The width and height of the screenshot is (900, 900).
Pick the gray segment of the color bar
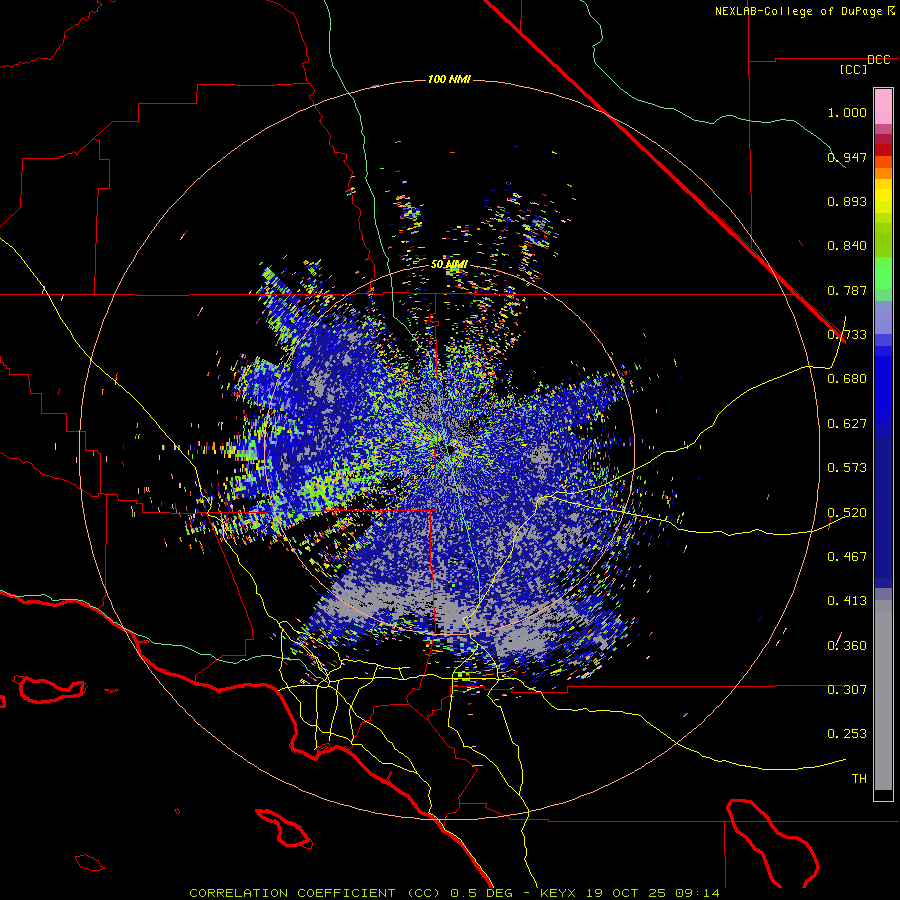(x=883, y=695)
